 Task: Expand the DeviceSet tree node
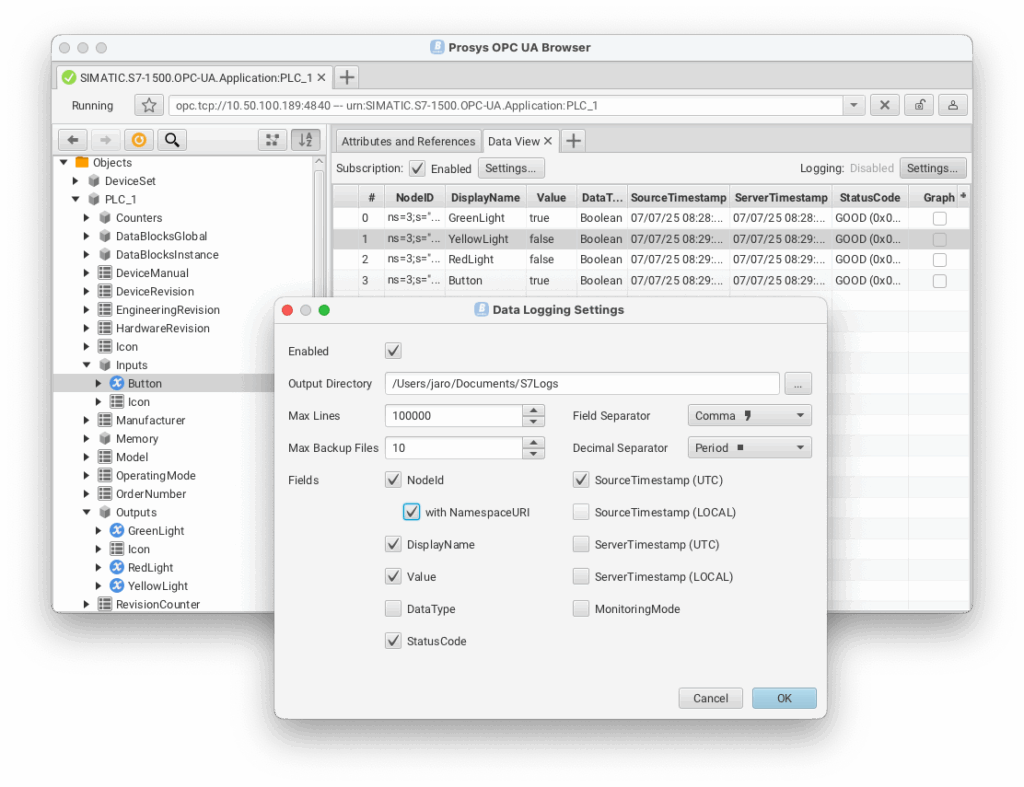[76, 181]
